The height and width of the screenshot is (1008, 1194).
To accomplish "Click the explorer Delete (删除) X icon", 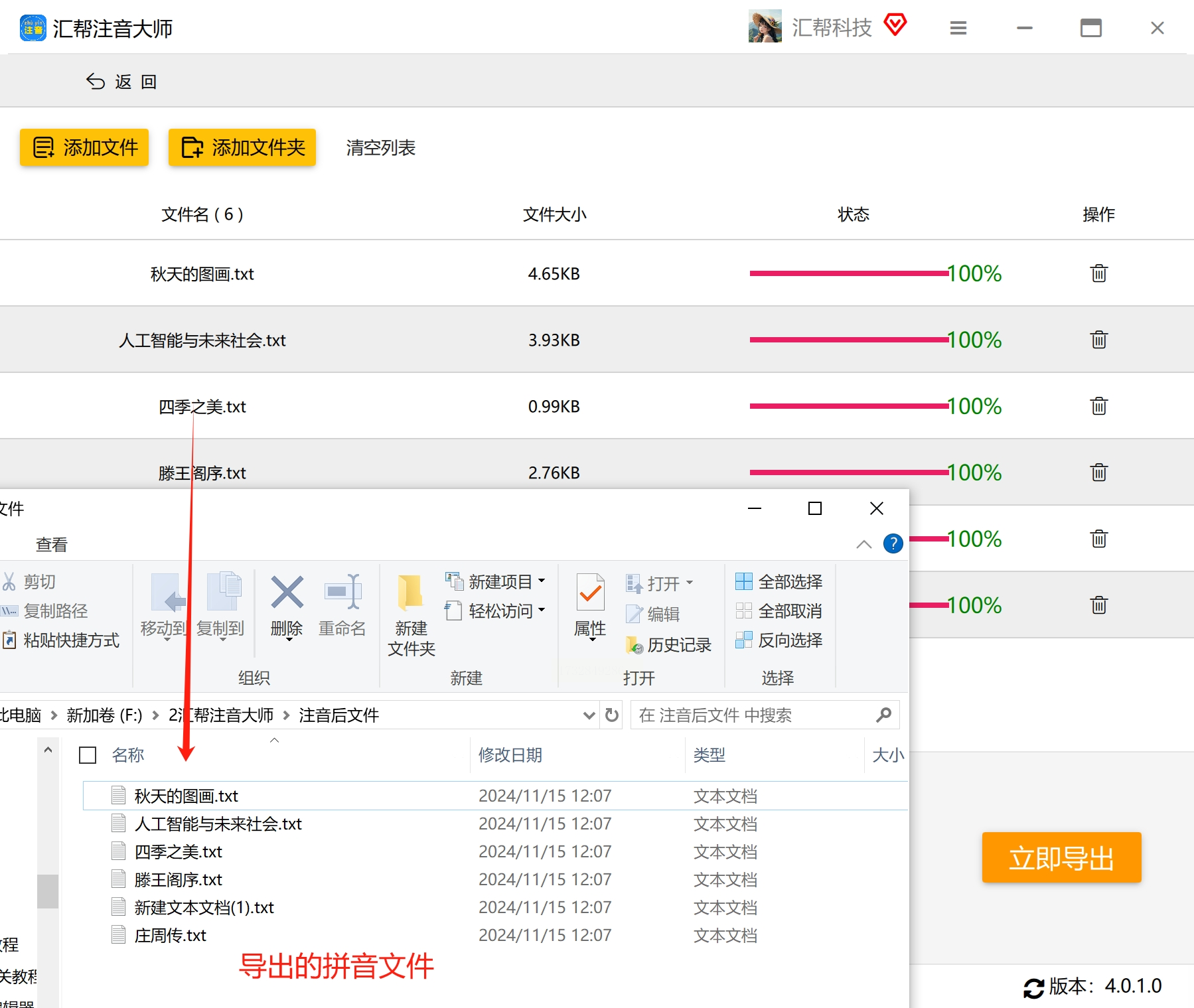I will pyautogui.click(x=287, y=592).
